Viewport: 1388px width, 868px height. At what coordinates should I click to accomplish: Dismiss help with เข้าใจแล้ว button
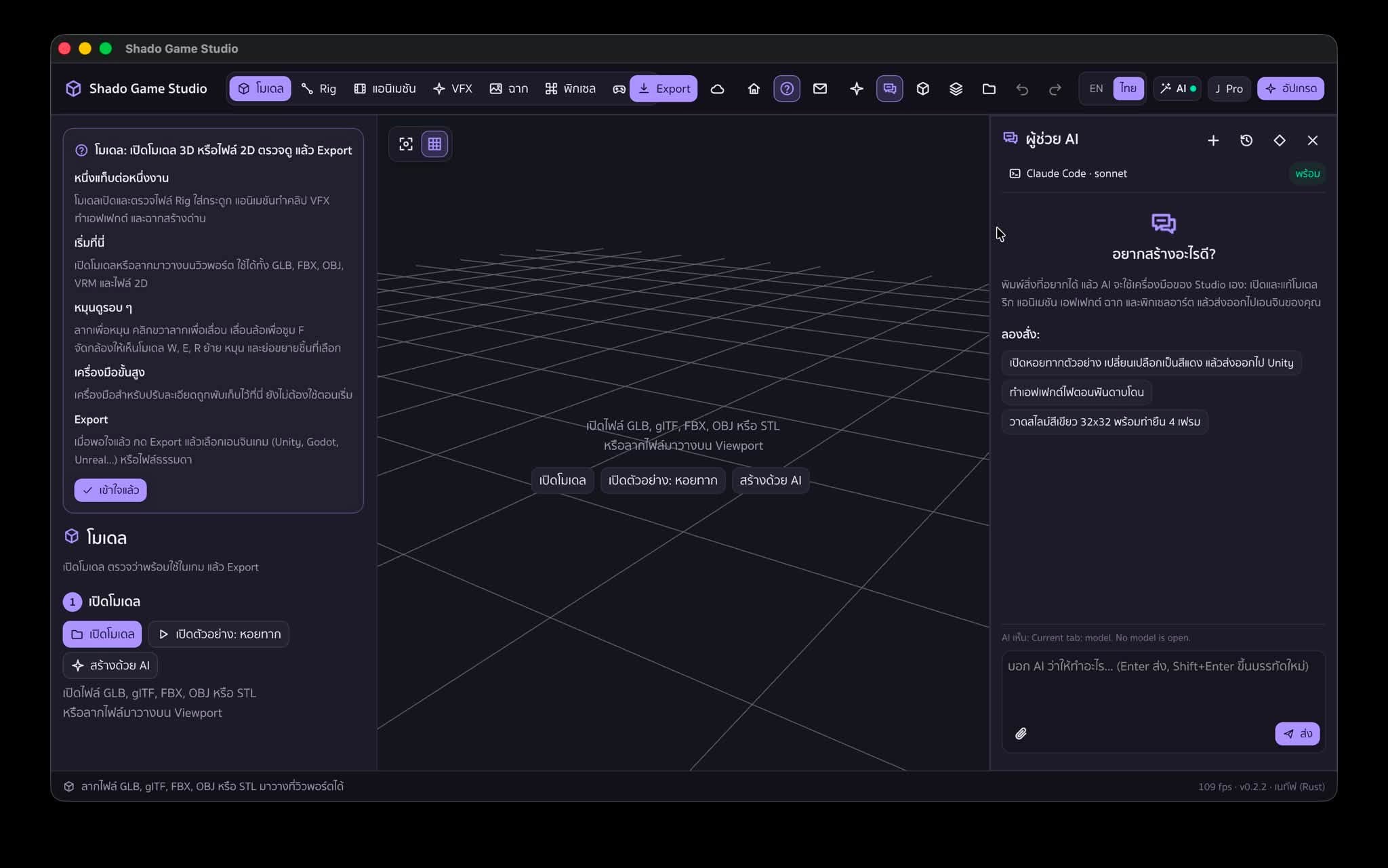(110, 490)
